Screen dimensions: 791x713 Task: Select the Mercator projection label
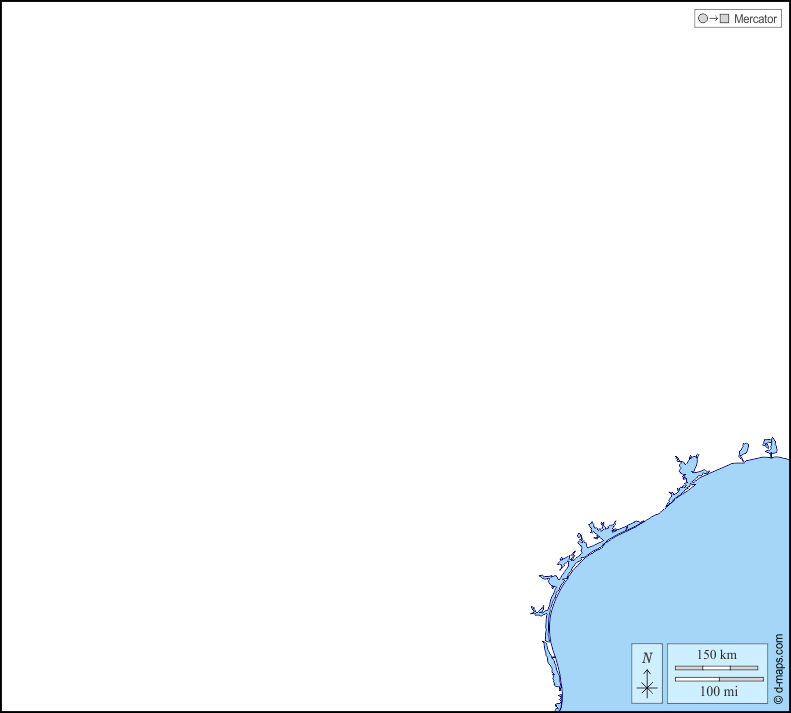pyautogui.click(x=755, y=19)
